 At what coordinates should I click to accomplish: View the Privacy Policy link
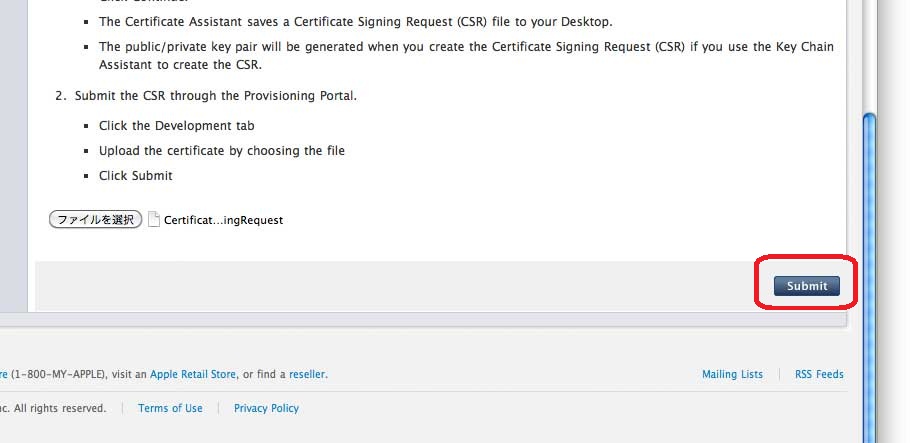click(266, 408)
